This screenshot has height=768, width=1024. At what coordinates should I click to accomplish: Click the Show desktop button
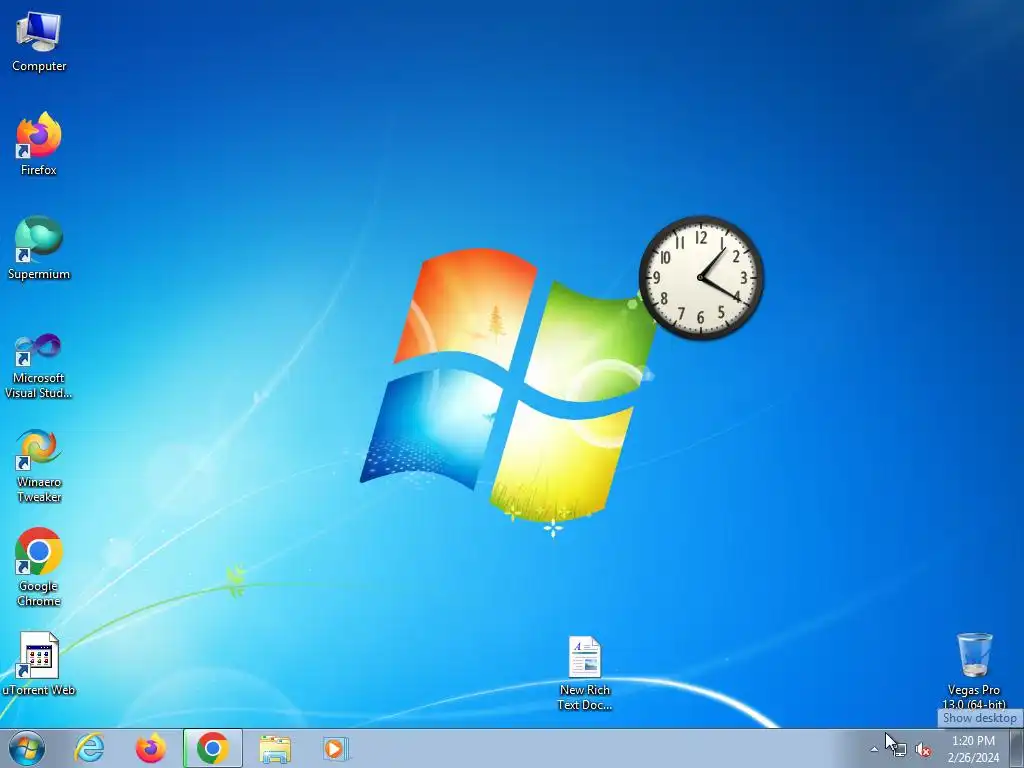coord(1017,748)
